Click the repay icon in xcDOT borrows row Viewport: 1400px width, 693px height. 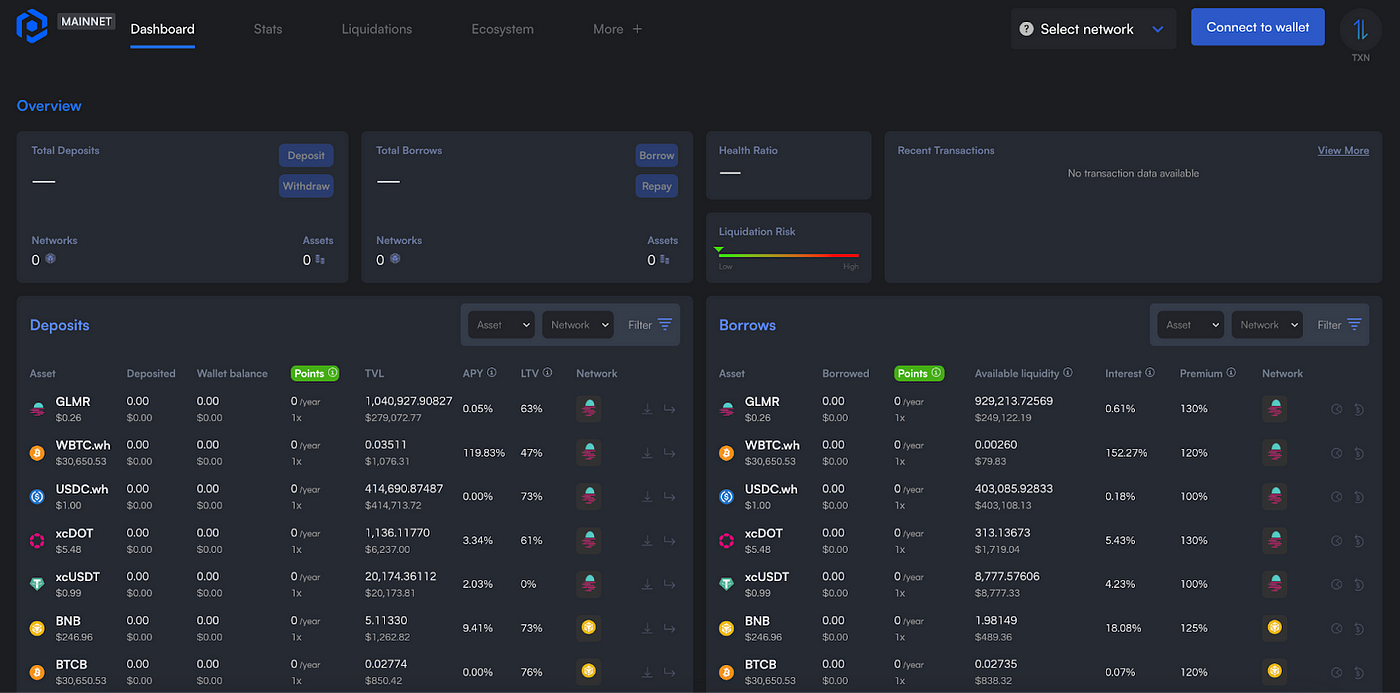pyautogui.click(x=1359, y=541)
